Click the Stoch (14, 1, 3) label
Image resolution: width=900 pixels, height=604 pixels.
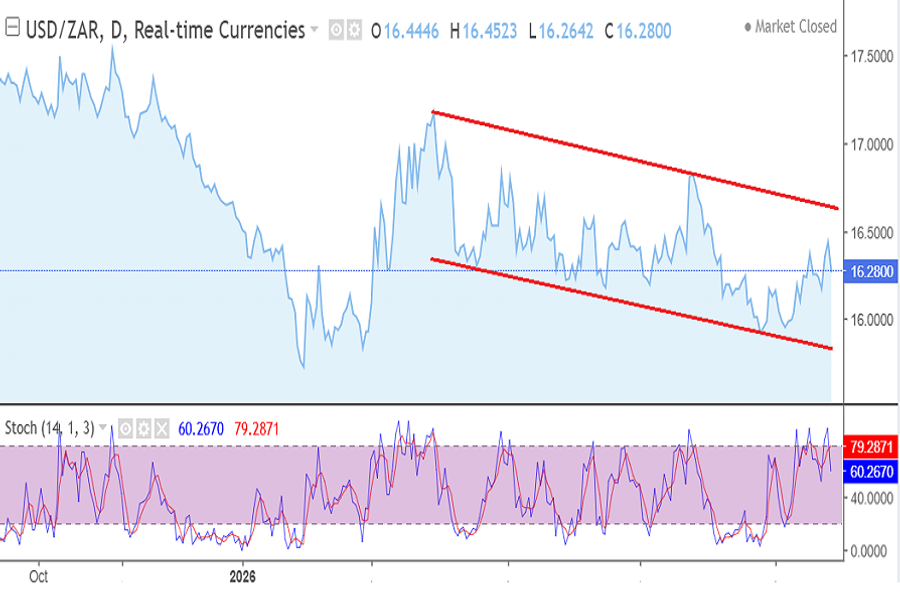49,428
